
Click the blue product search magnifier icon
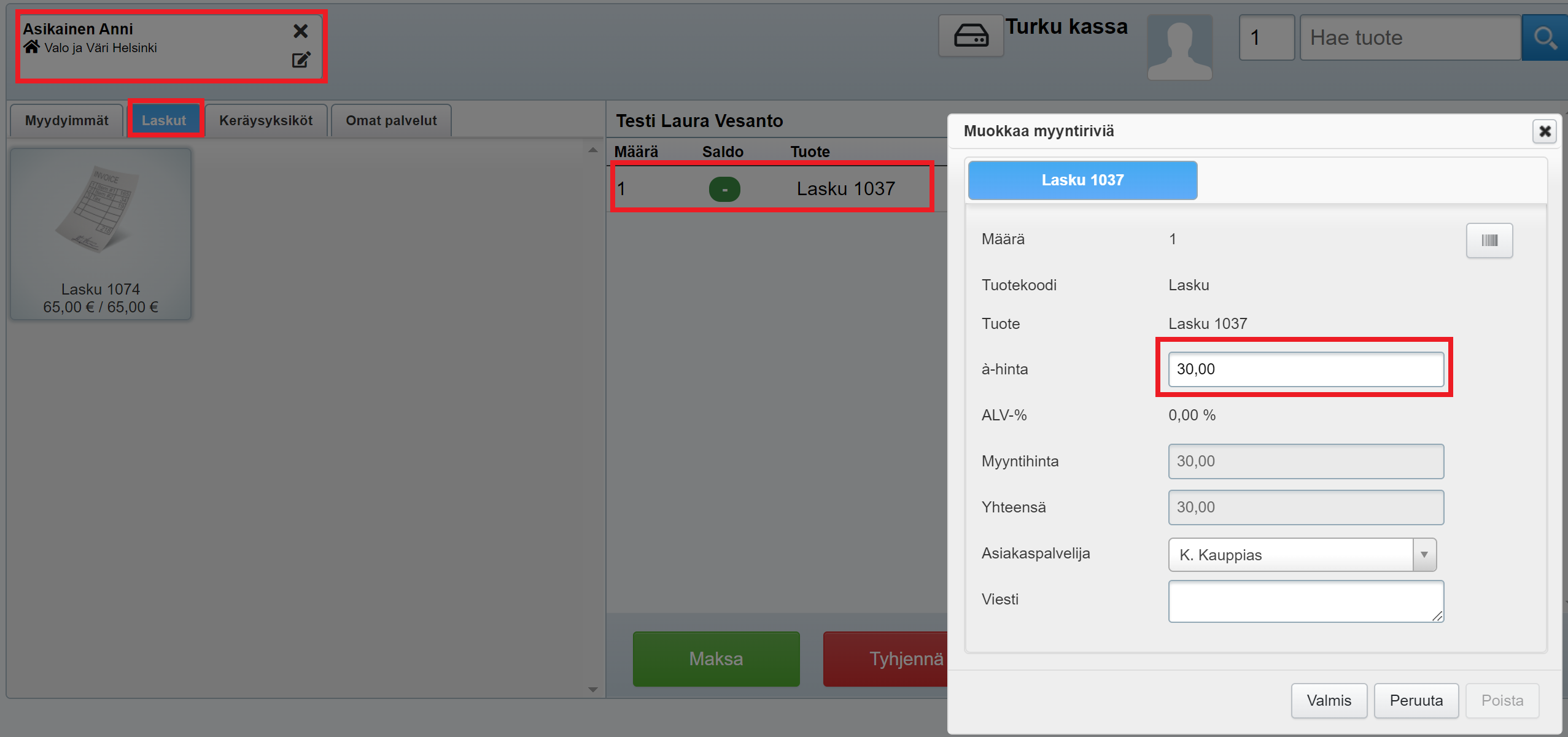point(1545,38)
